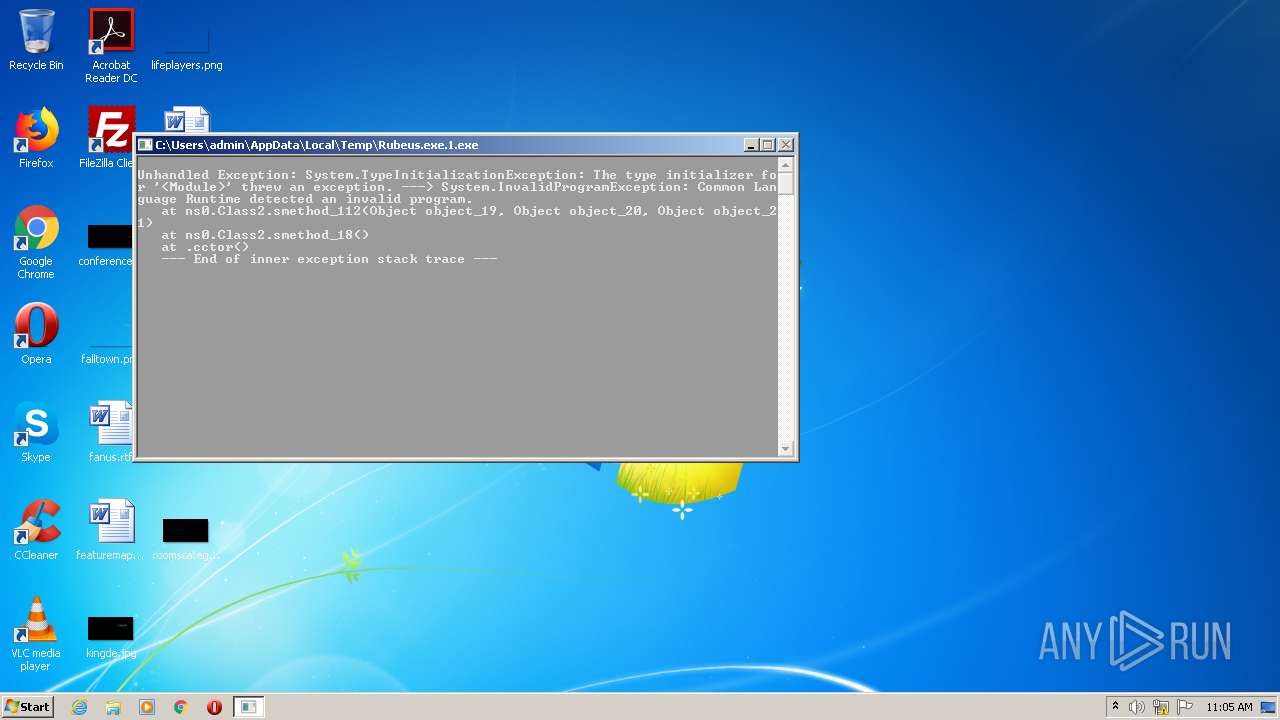Click console scrollbar down arrow
1280x720 pixels.
coord(786,449)
